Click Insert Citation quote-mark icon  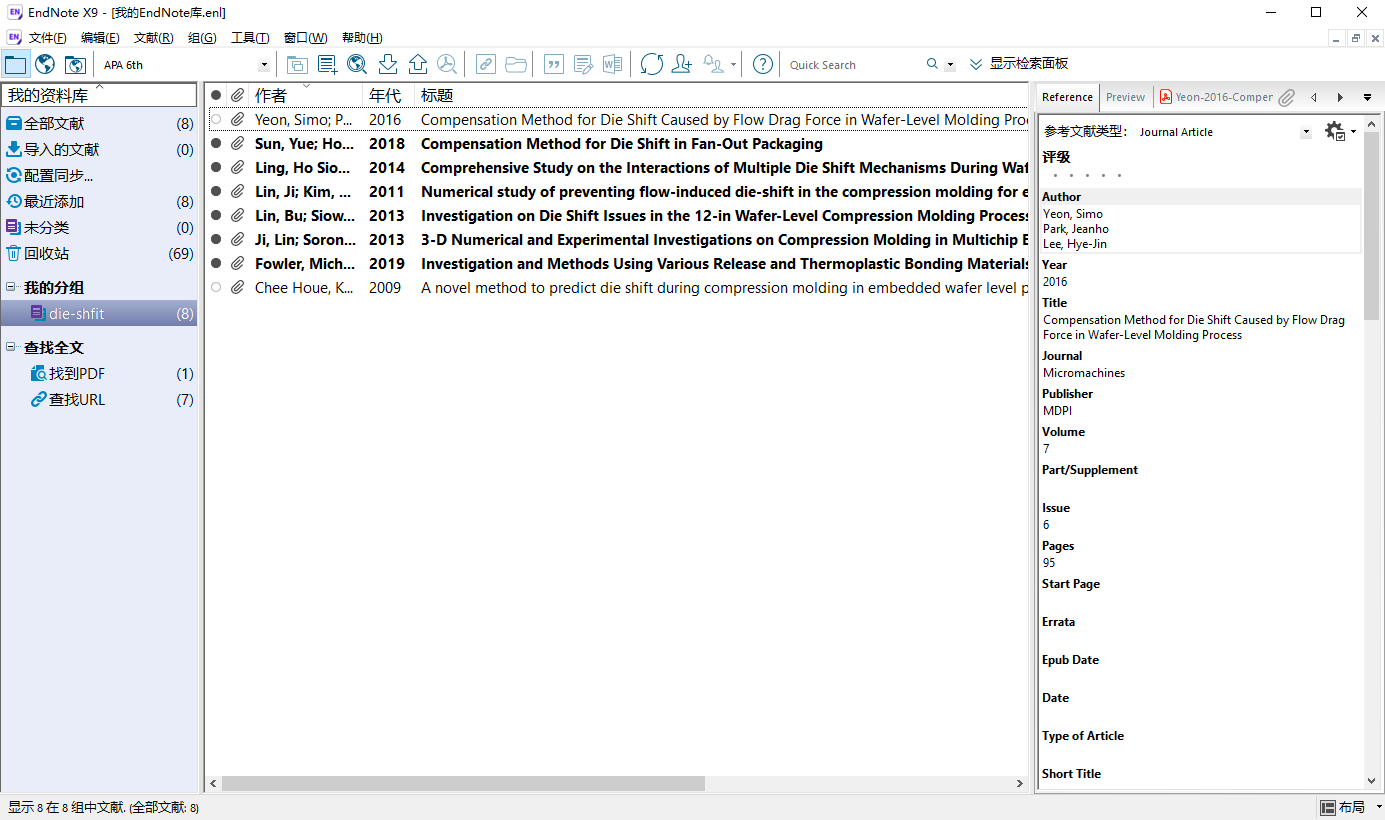coord(553,65)
